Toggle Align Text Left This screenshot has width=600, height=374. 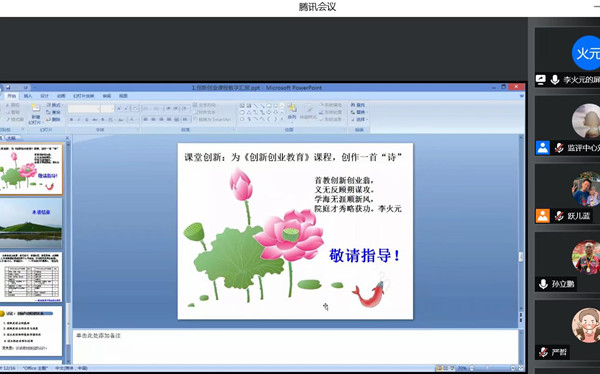(x=145, y=119)
